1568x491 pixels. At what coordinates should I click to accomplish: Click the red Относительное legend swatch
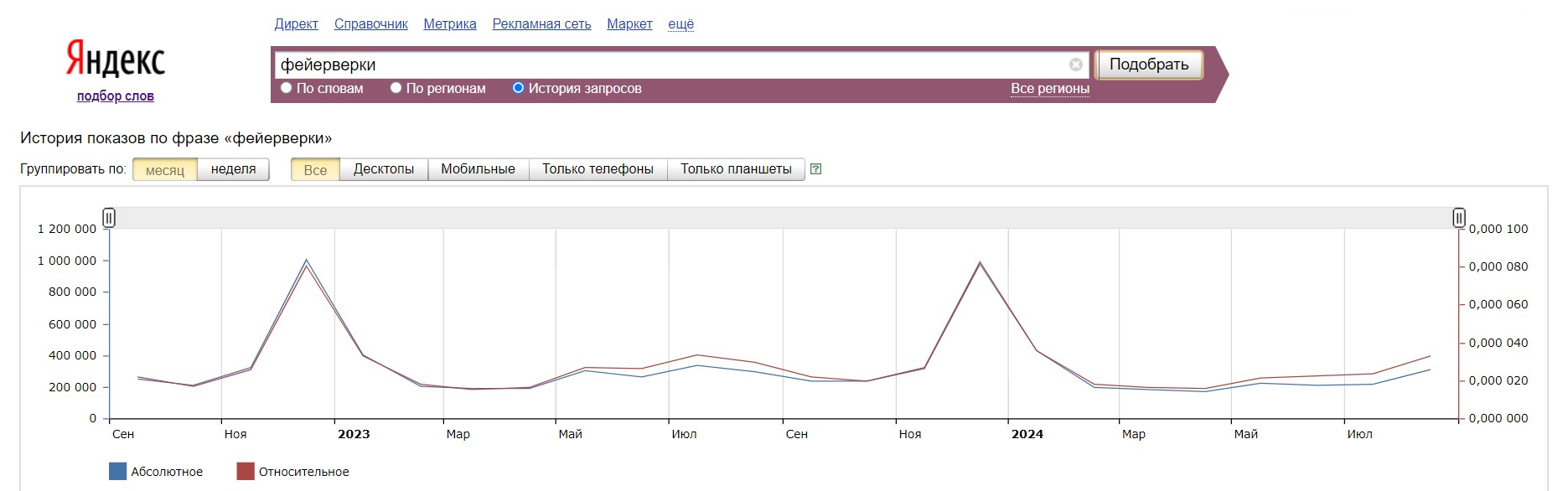[245, 472]
